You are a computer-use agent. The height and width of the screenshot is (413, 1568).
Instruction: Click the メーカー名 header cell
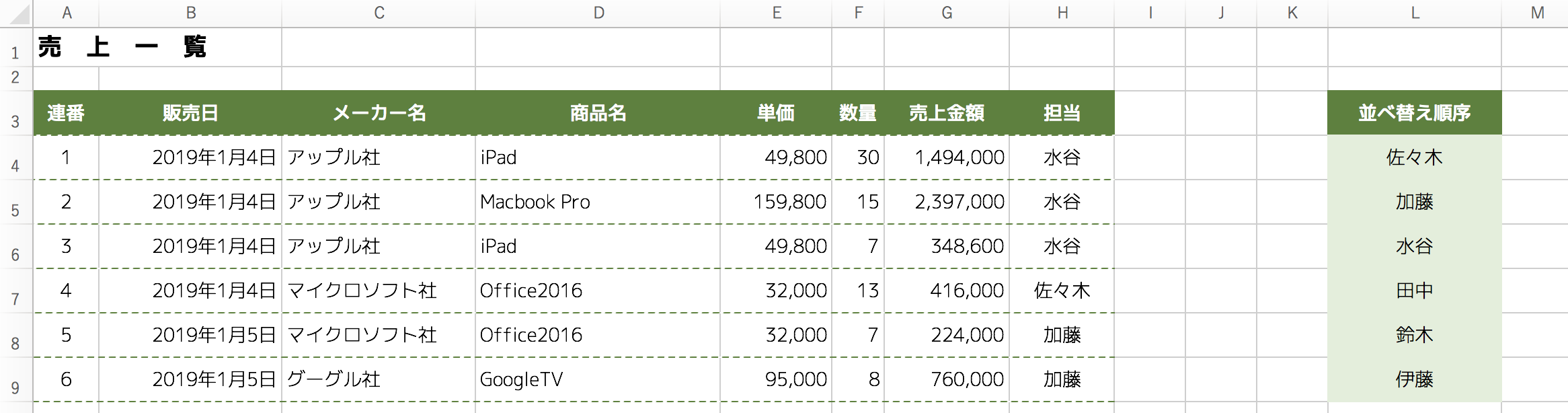pyautogui.click(x=379, y=113)
